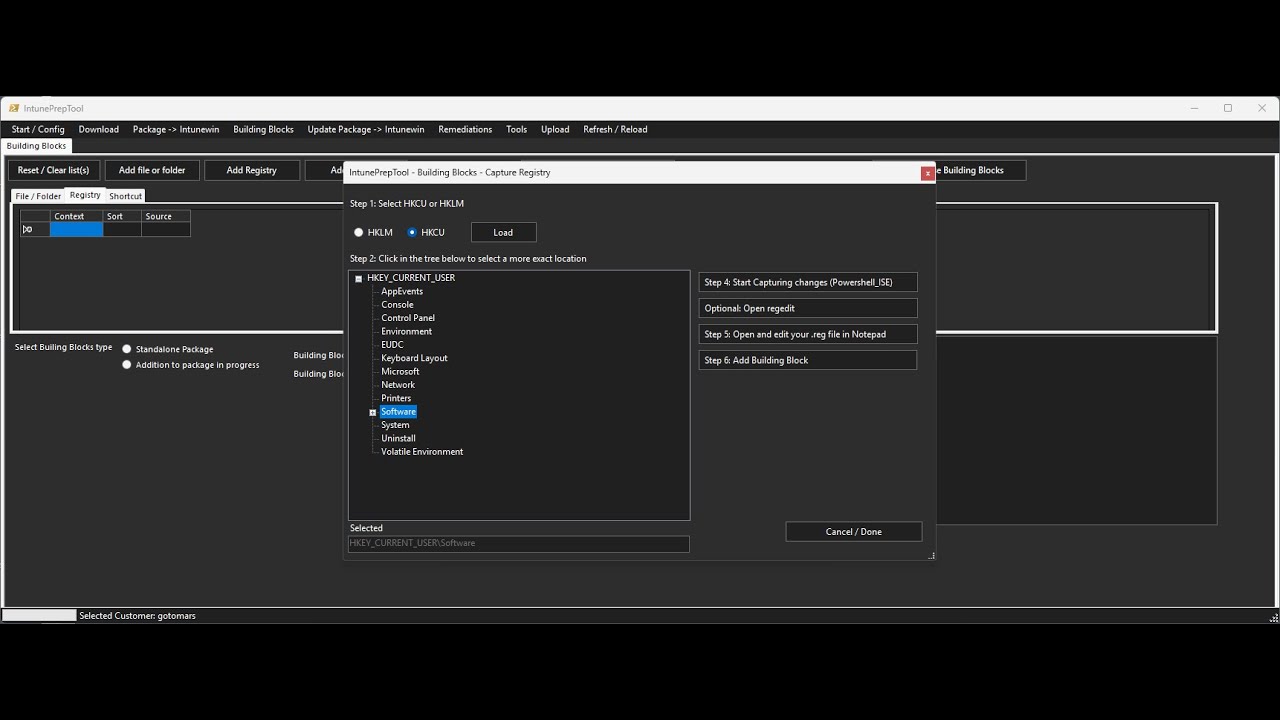Click the IntunePrepTool icon in the title bar
1280x720 pixels.
[14, 108]
